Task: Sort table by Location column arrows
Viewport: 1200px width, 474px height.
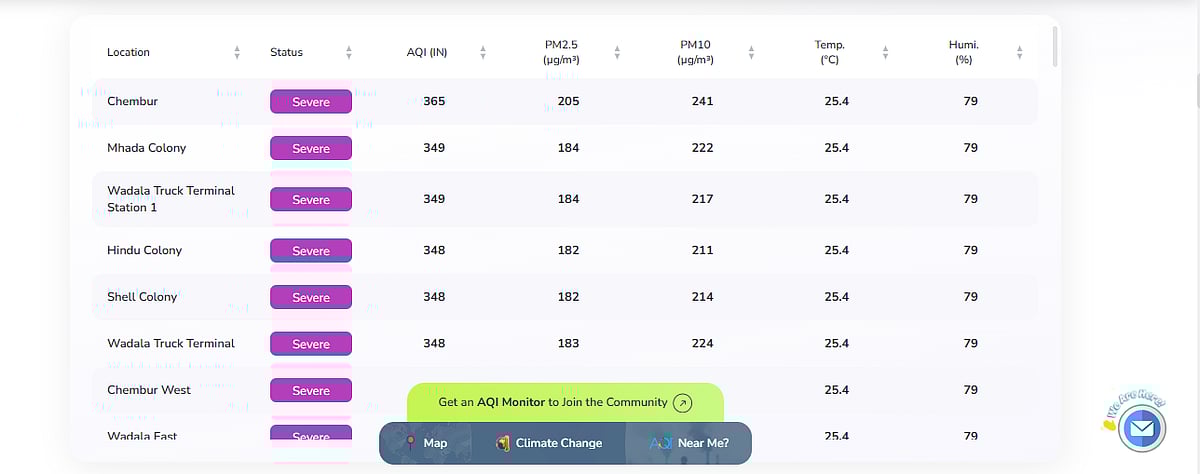Action: coord(237,52)
